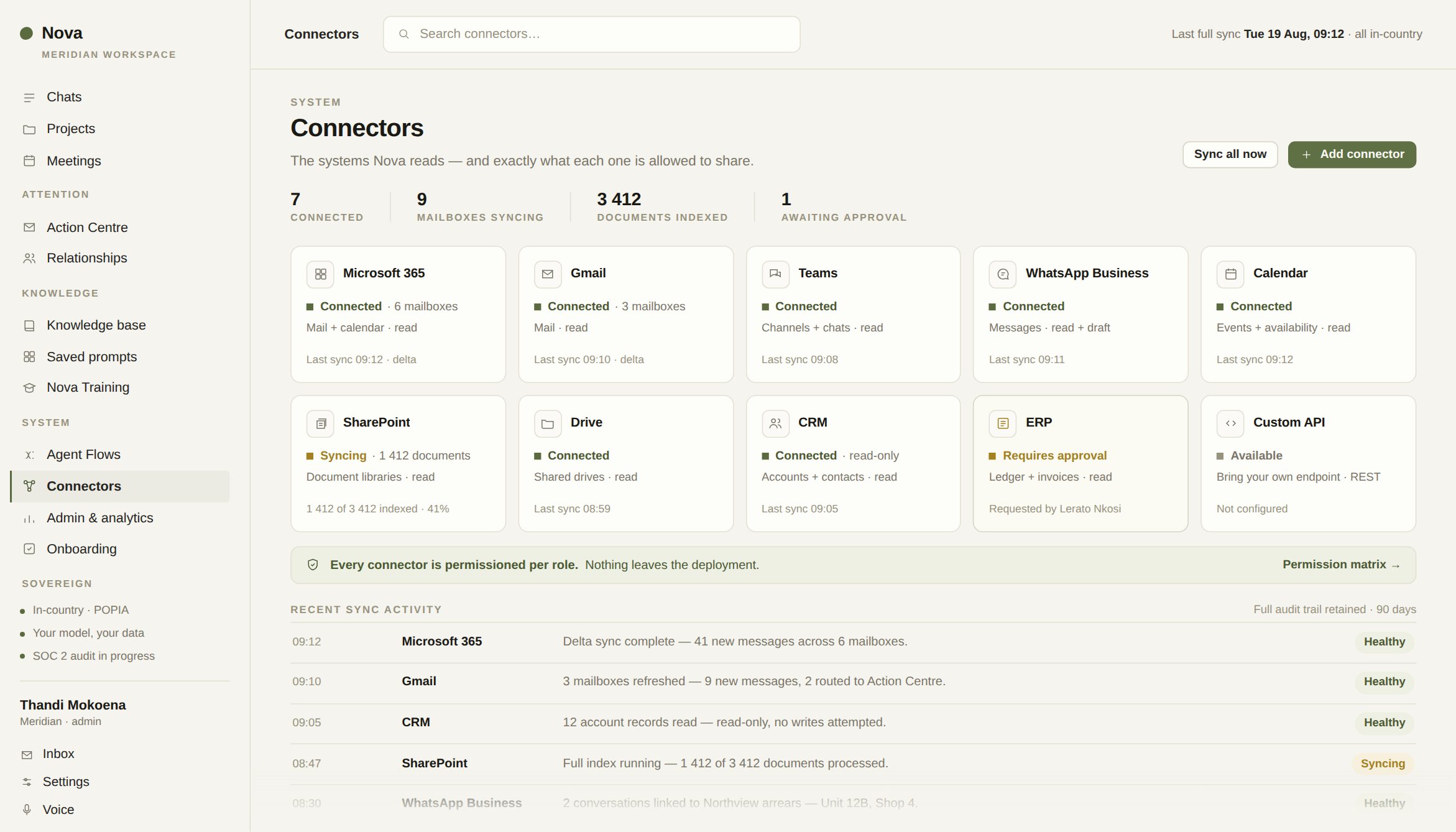Image resolution: width=1456 pixels, height=832 pixels.
Task: Click the Gmail envelope icon on its card
Action: tap(548, 274)
